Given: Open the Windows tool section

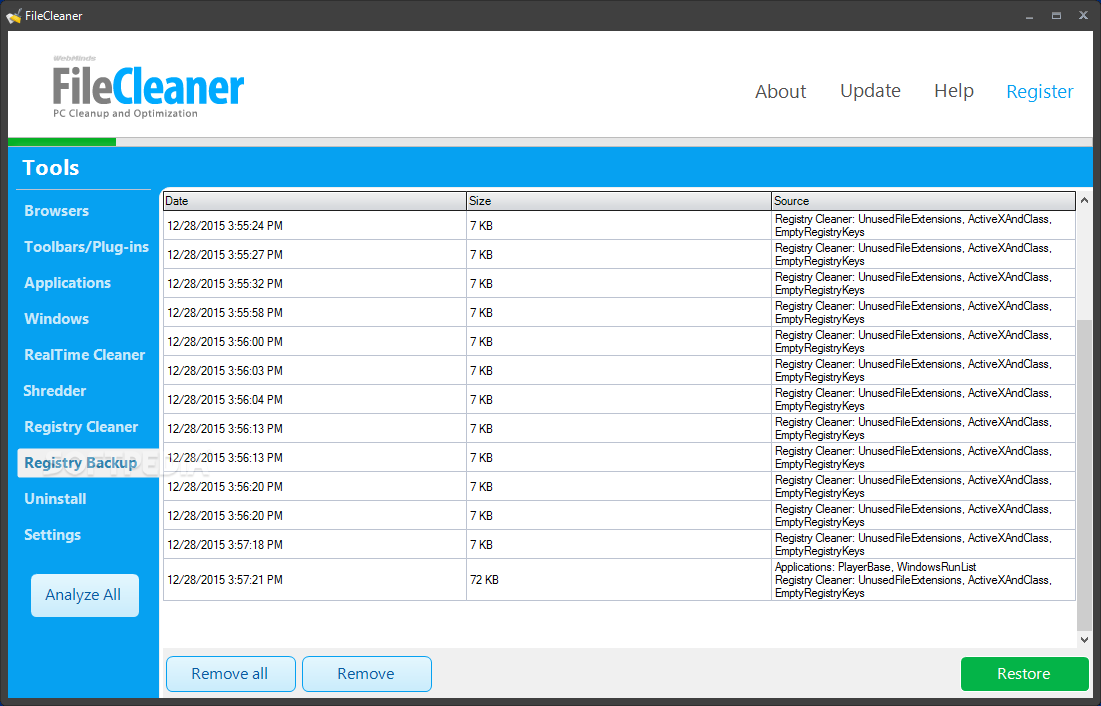Looking at the screenshot, I should click(56, 318).
